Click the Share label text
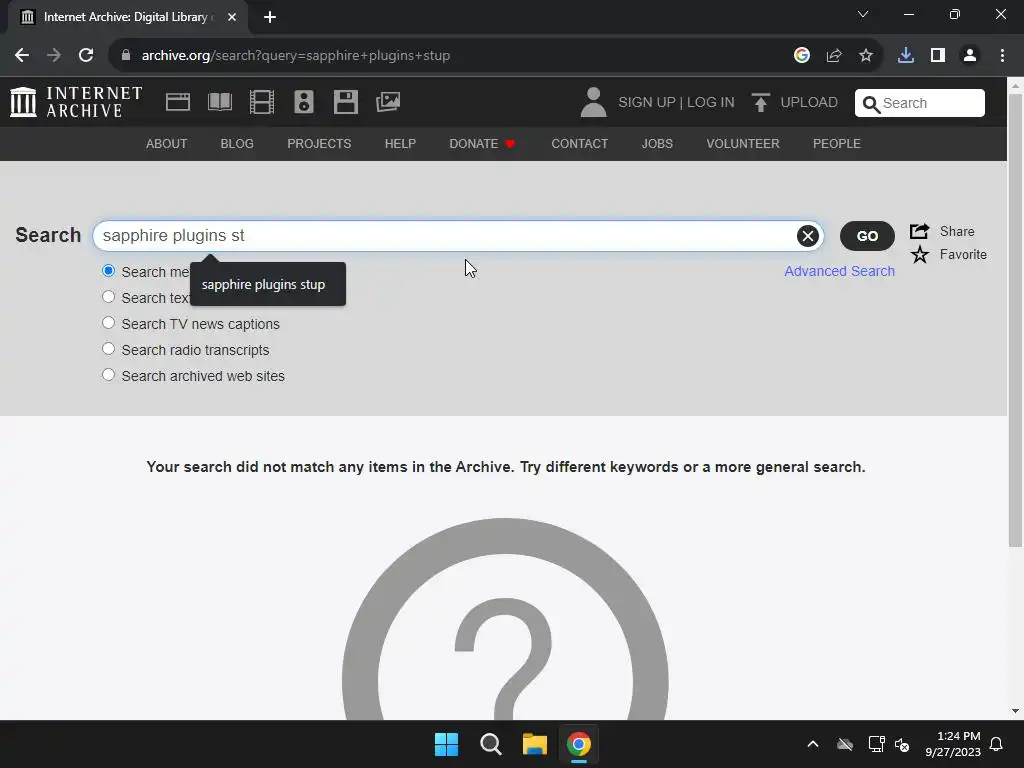The height and width of the screenshot is (768, 1024). click(x=957, y=231)
